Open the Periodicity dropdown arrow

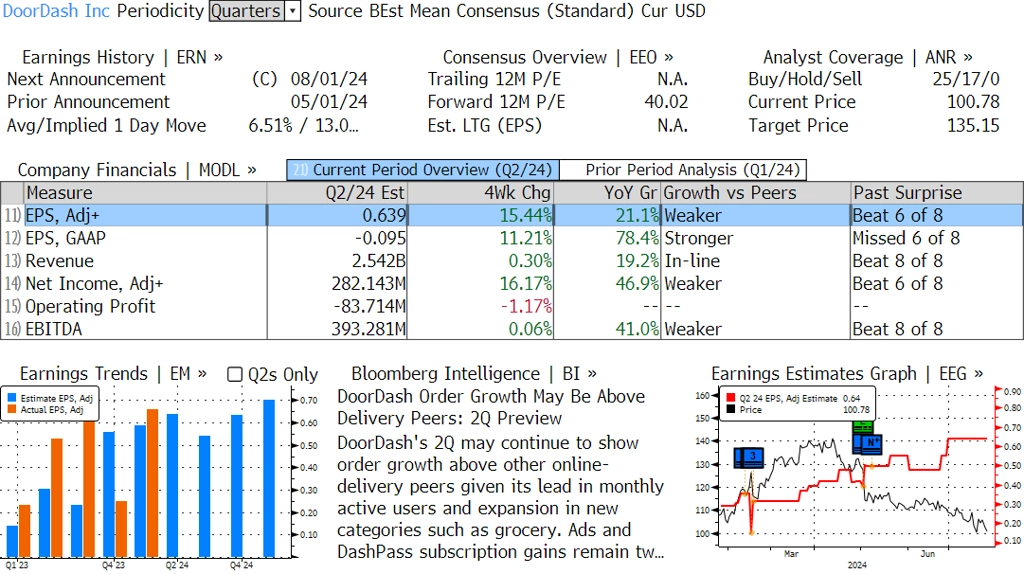pyautogui.click(x=293, y=11)
